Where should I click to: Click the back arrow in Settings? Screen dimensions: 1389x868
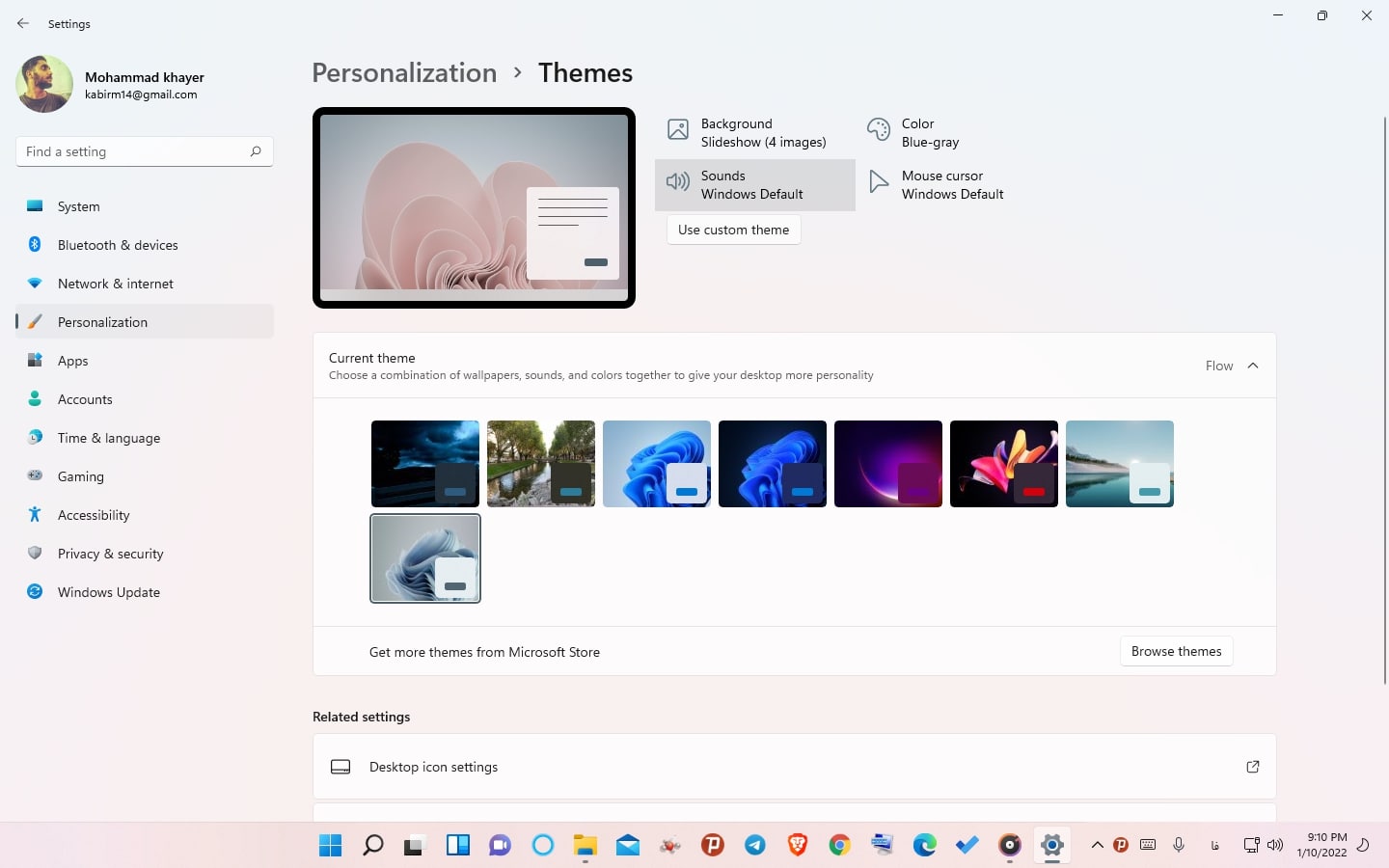[x=23, y=23]
